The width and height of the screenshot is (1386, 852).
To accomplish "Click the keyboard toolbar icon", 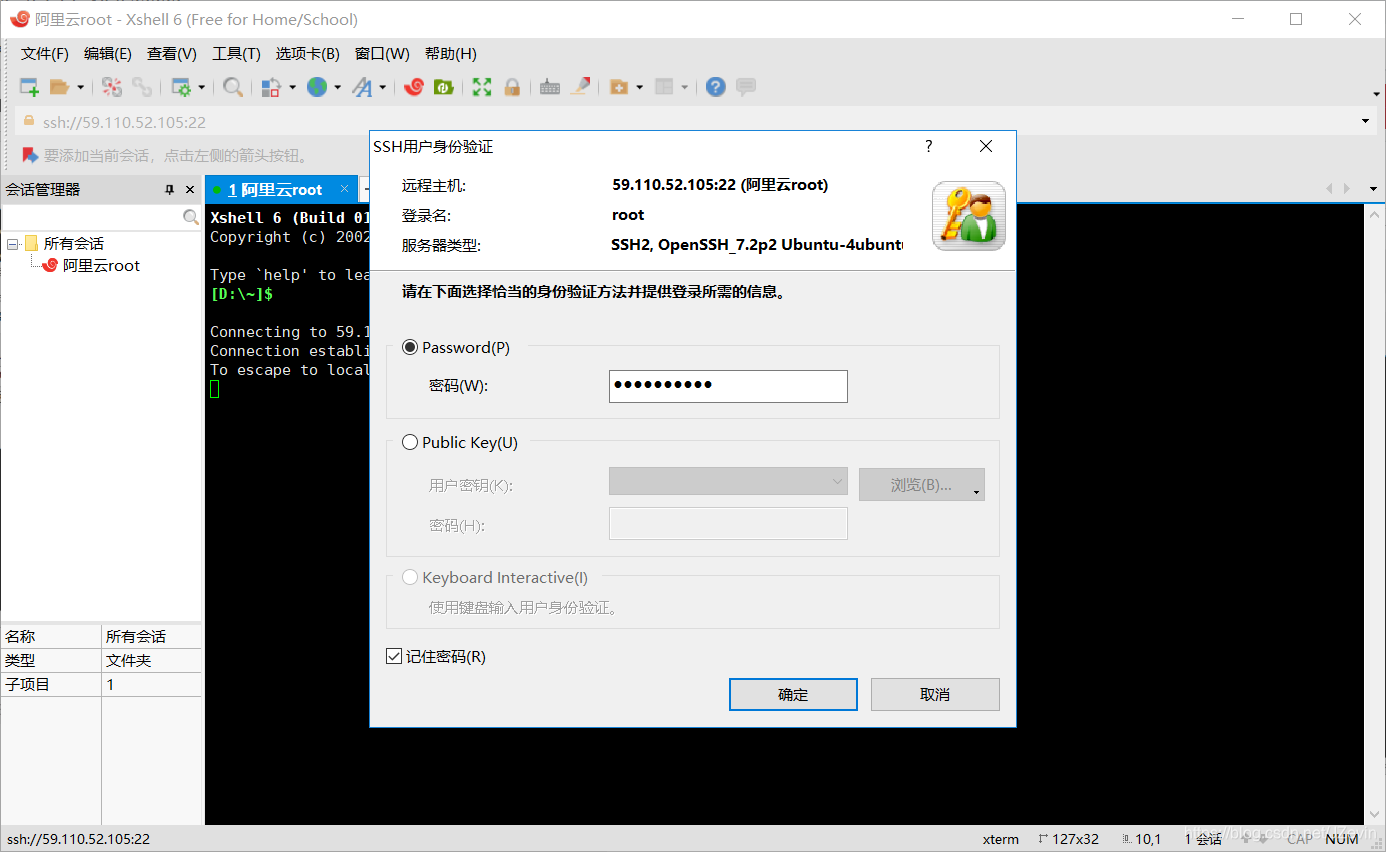I will [x=549, y=87].
